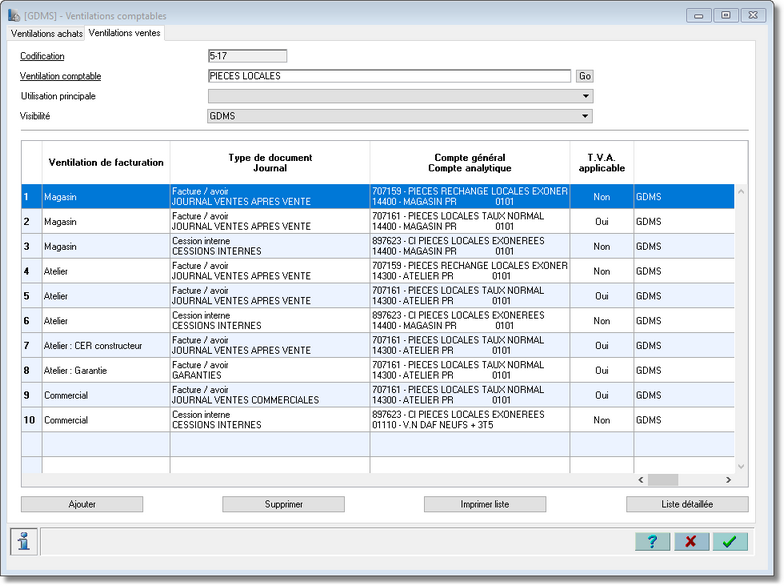Maximize the Ventilations comptables window

tap(726, 16)
